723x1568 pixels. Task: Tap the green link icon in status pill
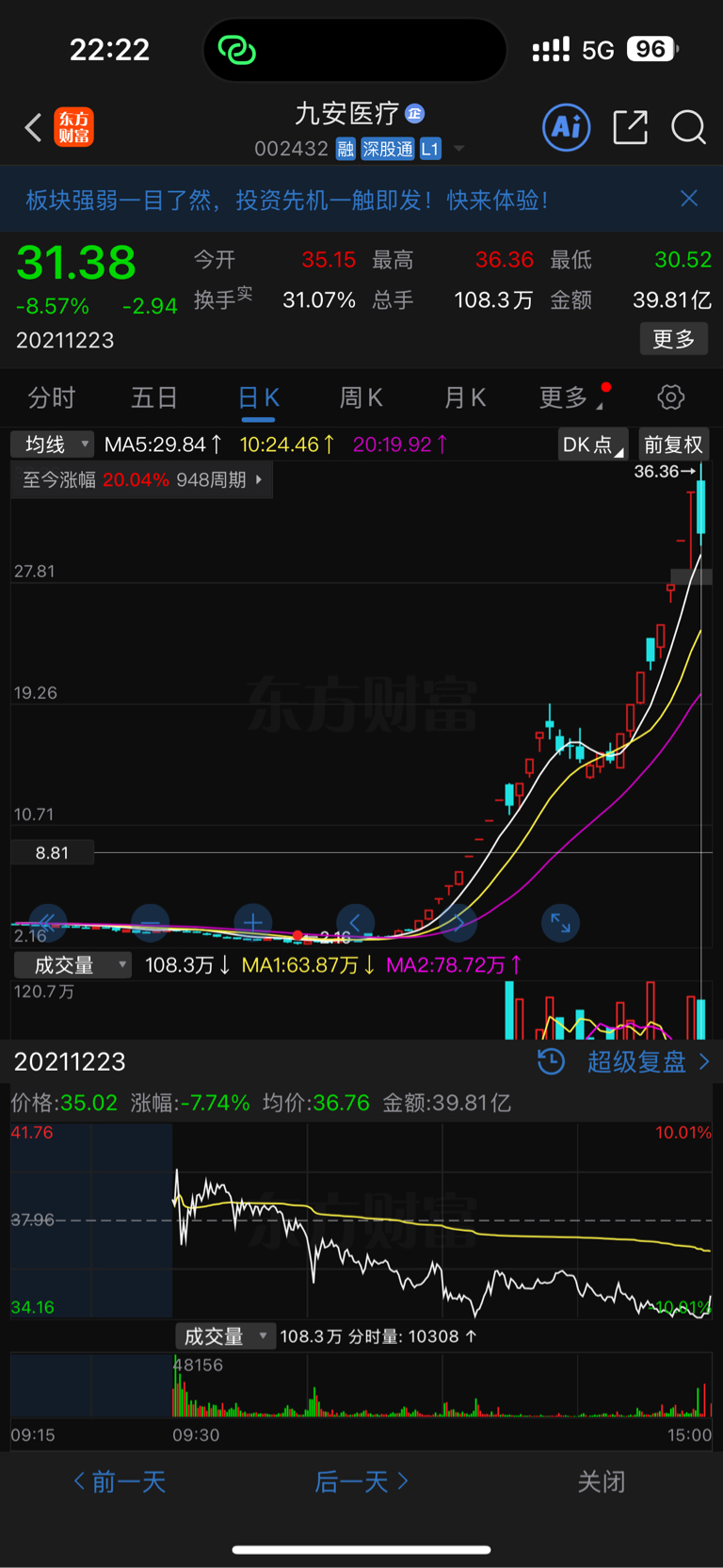[236, 49]
